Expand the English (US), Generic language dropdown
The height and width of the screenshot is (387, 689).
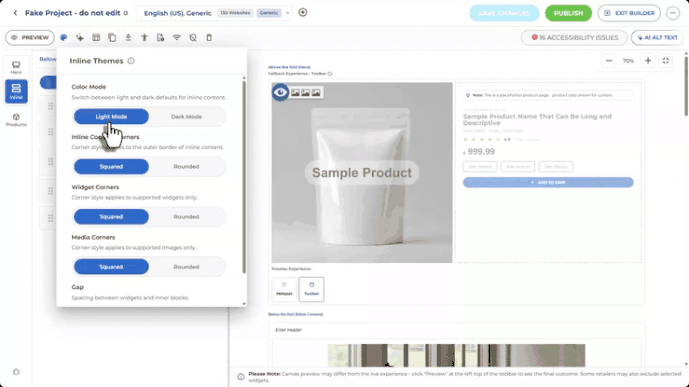click(x=288, y=13)
